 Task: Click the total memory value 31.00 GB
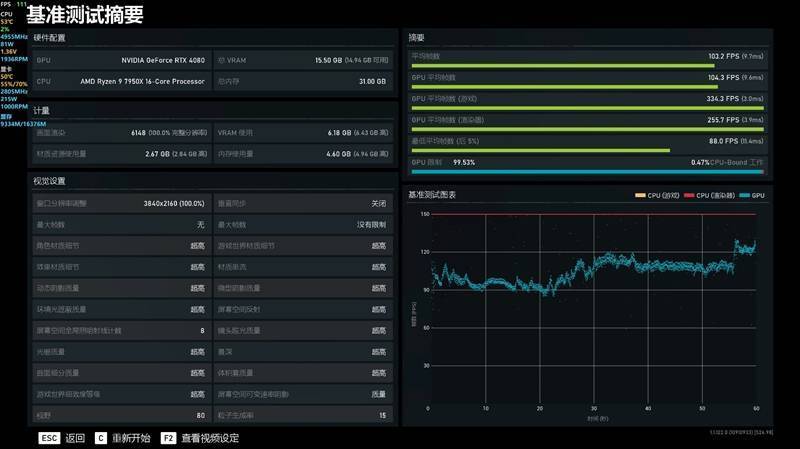point(372,82)
